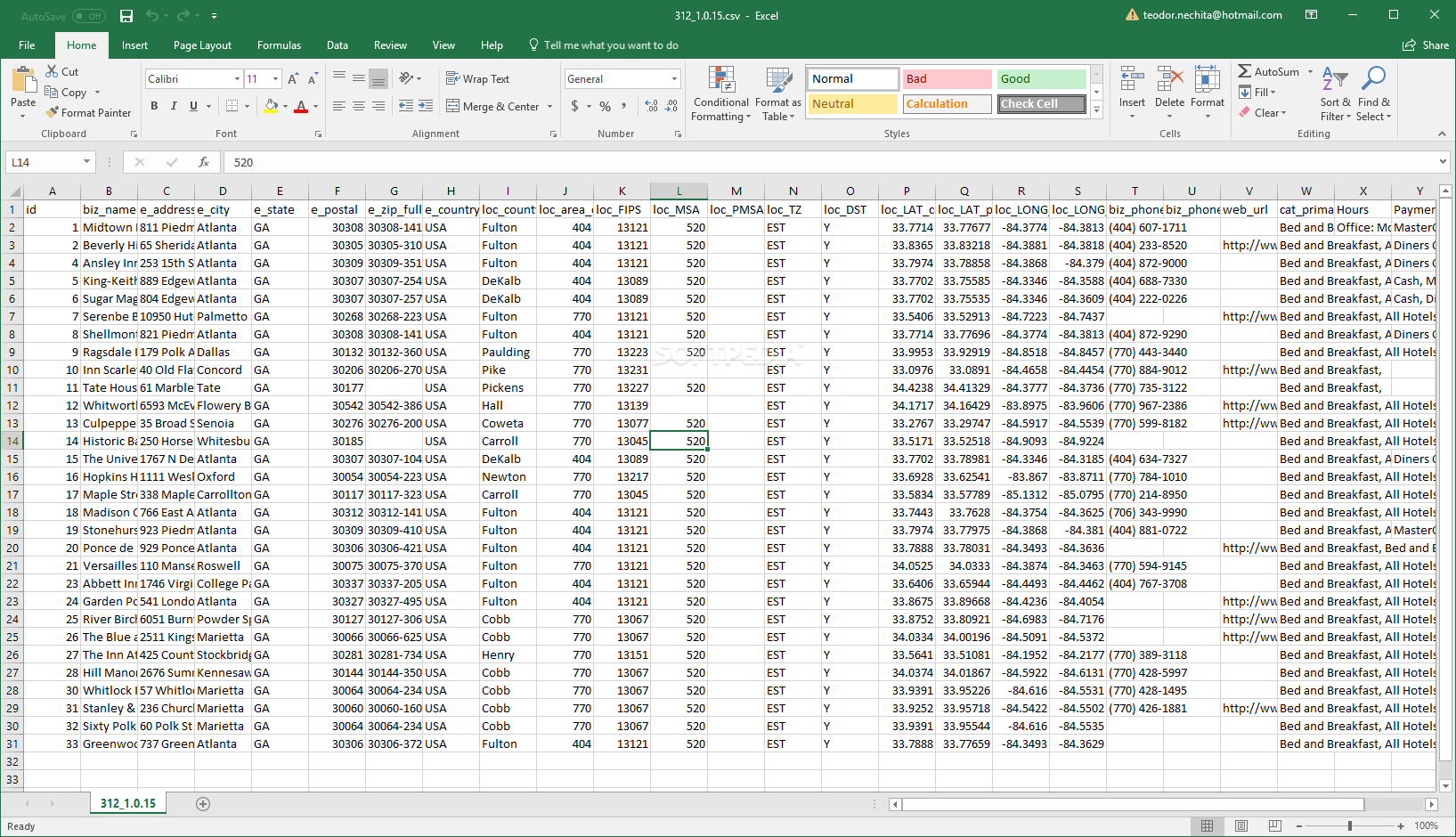Switch to the Formulas tab
This screenshot has width=1456, height=837.
pos(279,45)
